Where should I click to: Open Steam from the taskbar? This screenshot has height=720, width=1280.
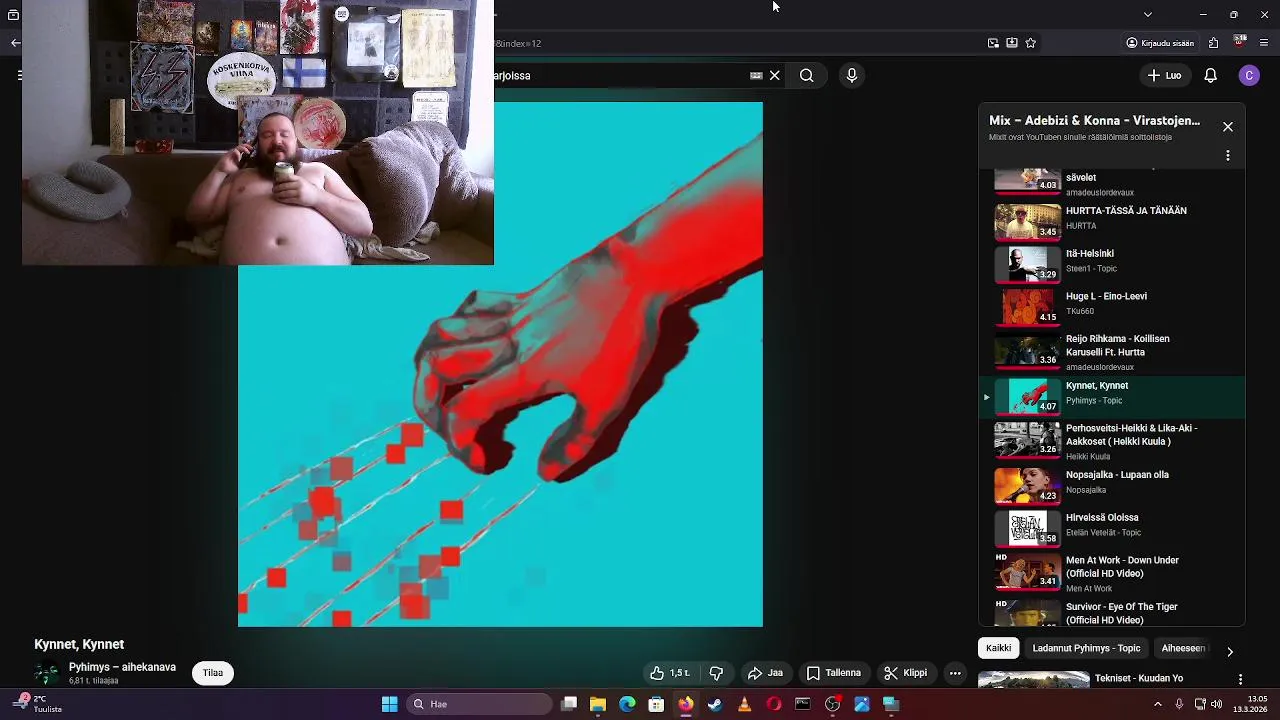point(714,704)
